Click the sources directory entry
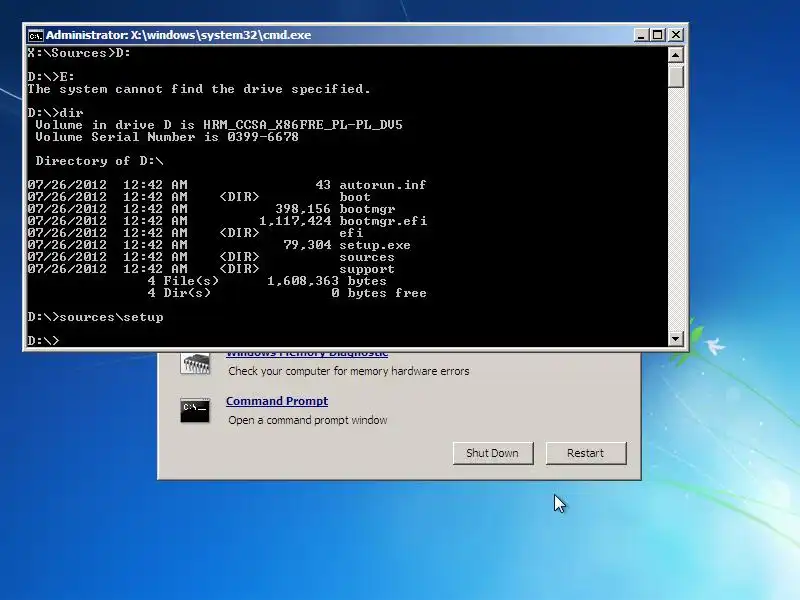The height and width of the screenshot is (600, 800). coord(367,257)
